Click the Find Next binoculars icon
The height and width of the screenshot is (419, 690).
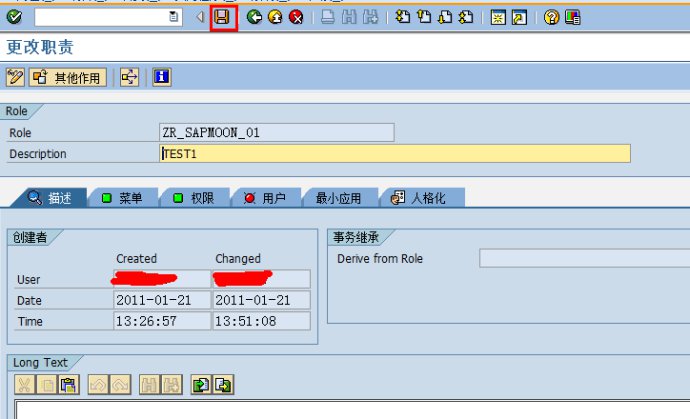point(370,17)
